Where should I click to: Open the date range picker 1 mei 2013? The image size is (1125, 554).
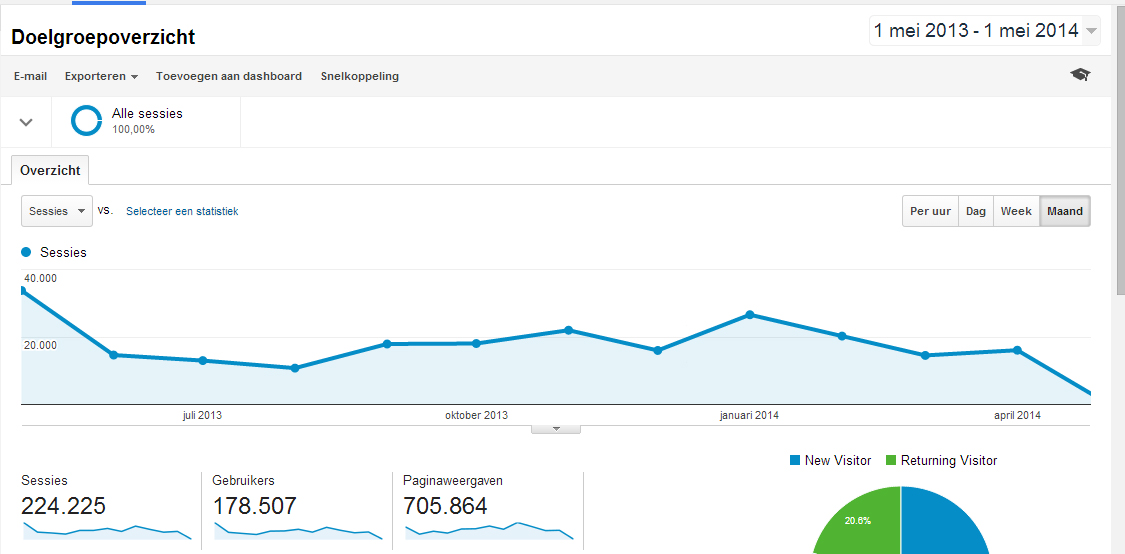pos(984,31)
